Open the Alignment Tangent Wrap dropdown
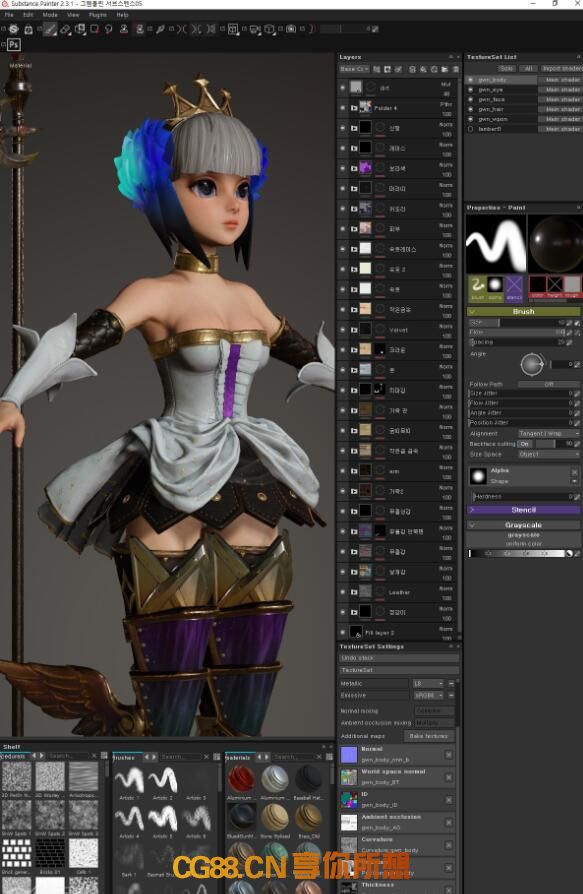The image size is (583, 894). pos(549,433)
